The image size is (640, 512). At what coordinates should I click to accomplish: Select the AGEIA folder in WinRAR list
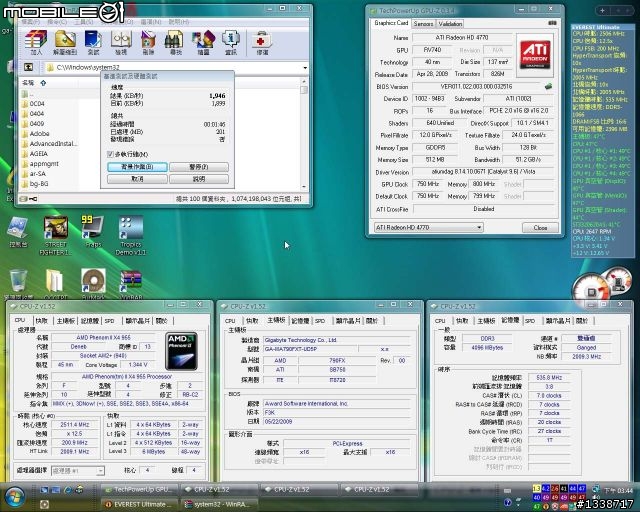38,154
